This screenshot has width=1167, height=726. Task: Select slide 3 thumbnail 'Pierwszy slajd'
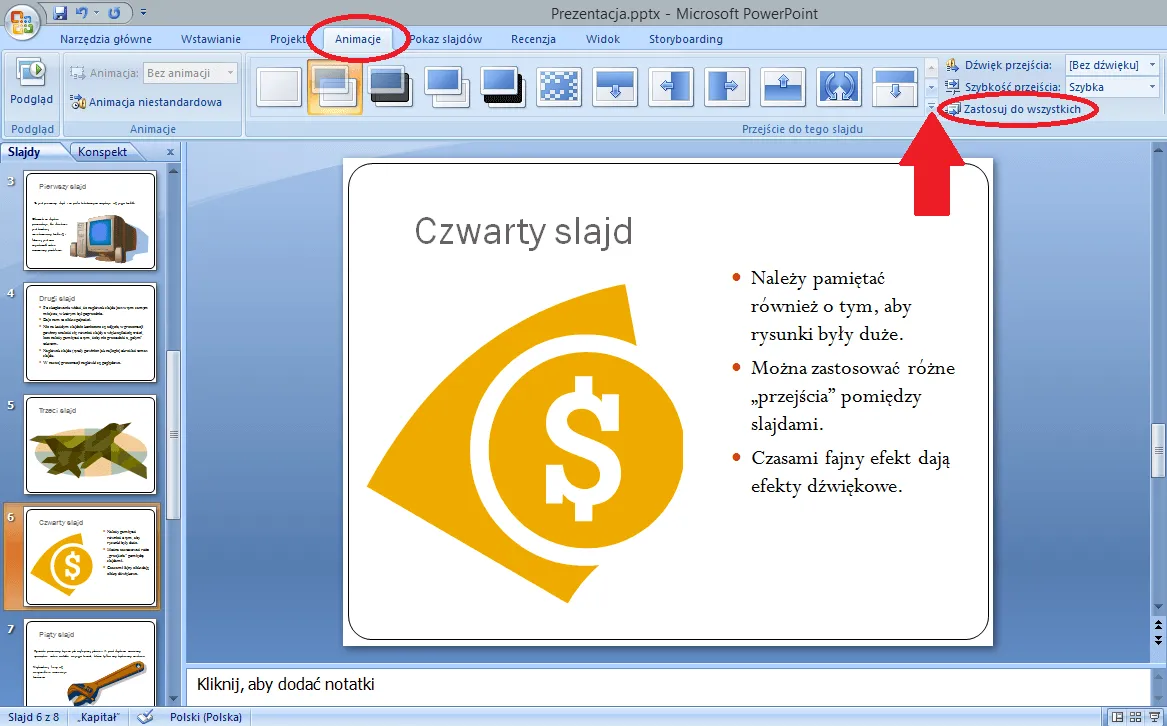[x=90, y=220]
